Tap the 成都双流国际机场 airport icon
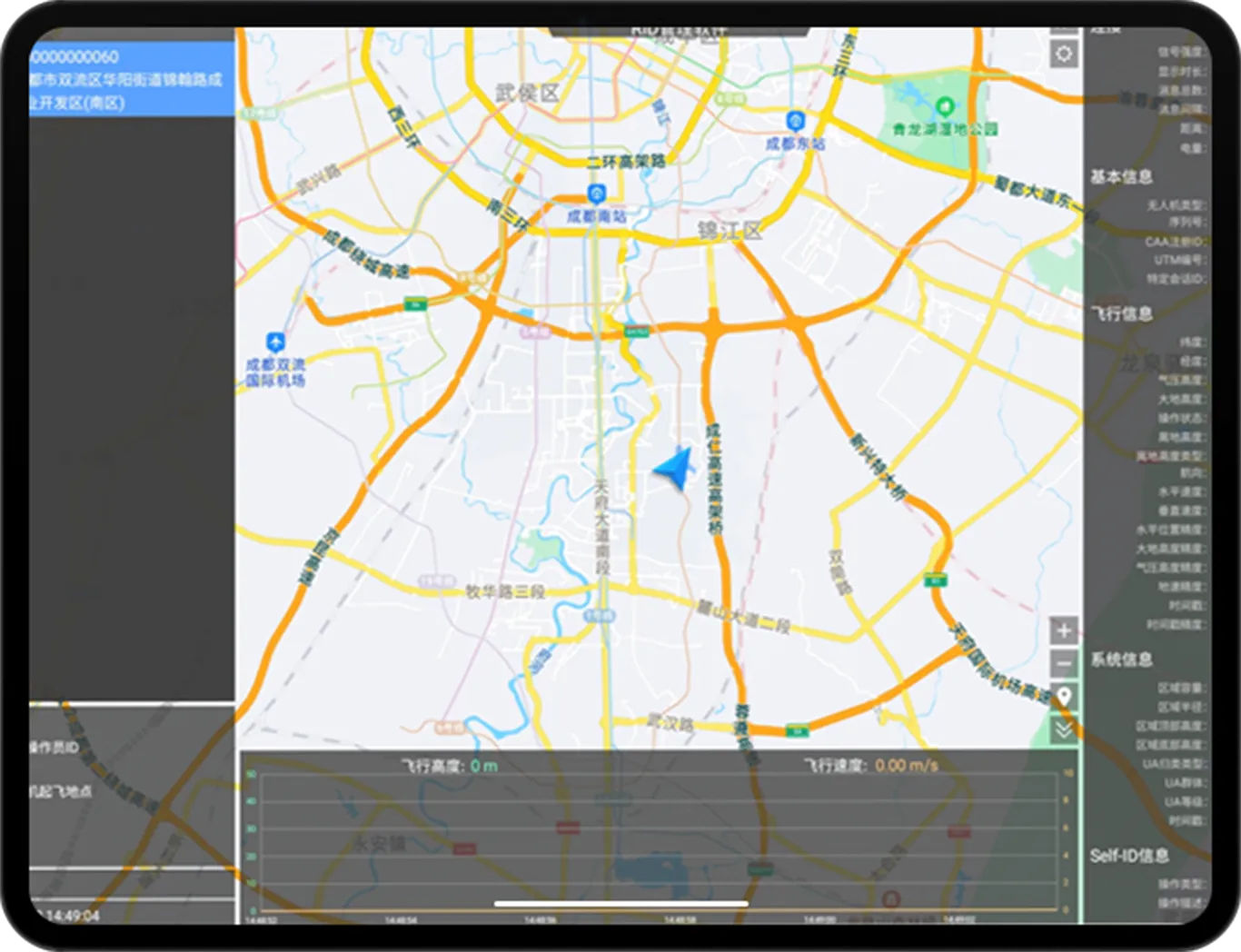The width and height of the screenshot is (1241, 952). pos(275,342)
